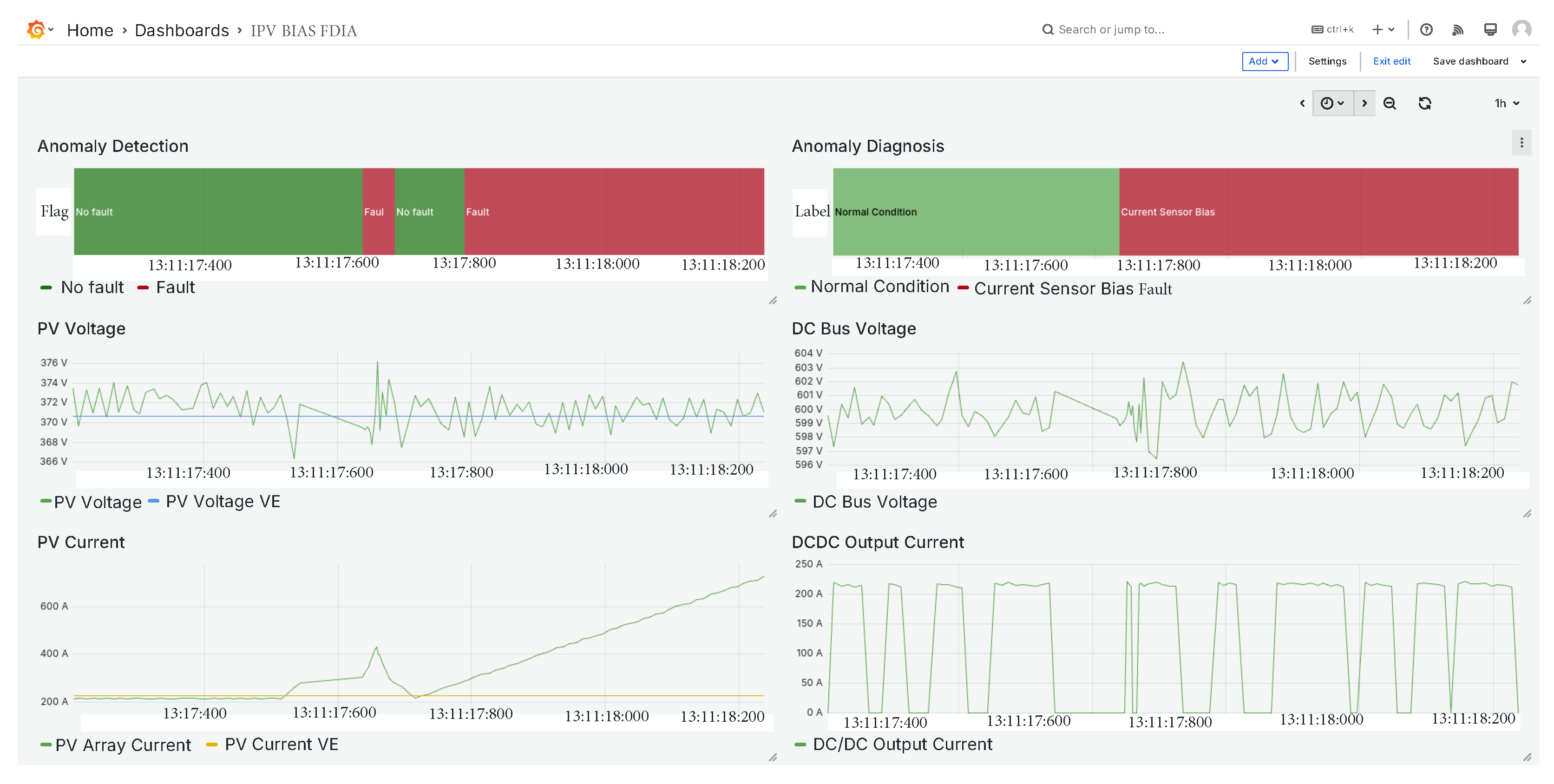1554x784 pixels.
Task: Open the news feed RSS icon
Action: [x=1457, y=30]
